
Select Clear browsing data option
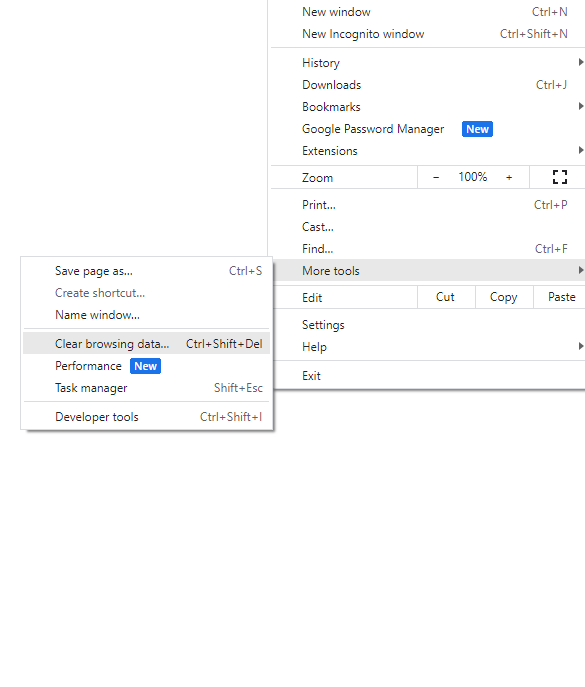(x=146, y=344)
